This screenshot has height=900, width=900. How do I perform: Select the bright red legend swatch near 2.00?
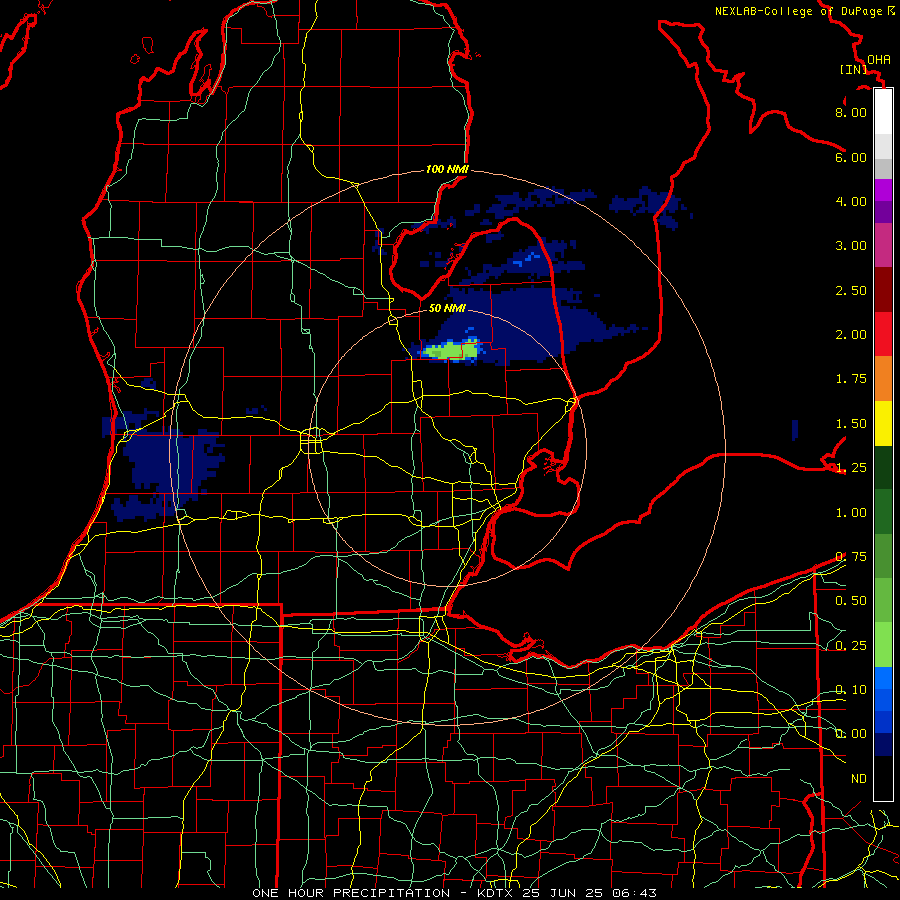[883, 334]
